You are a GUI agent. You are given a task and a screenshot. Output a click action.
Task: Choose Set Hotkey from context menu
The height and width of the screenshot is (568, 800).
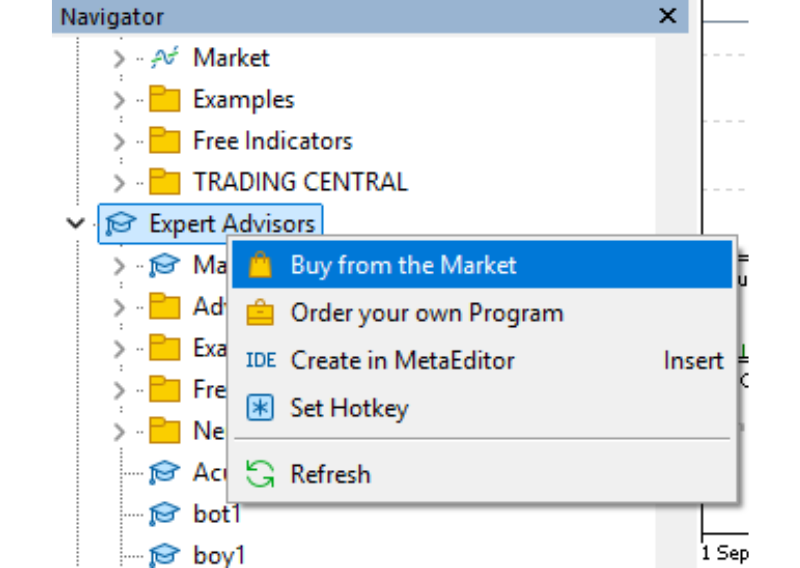click(x=482, y=408)
